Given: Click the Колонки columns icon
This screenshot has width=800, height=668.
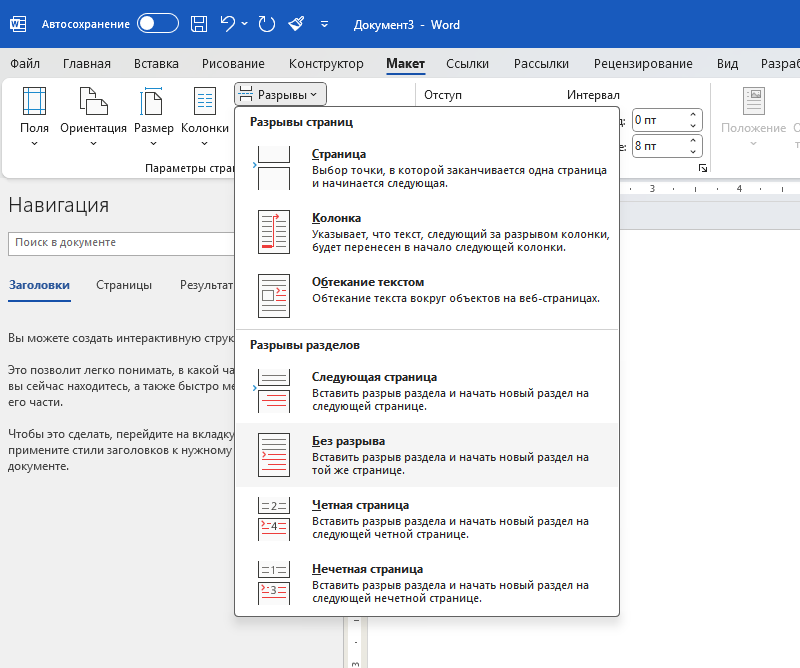Looking at the screenshot, I should (205, 101).
